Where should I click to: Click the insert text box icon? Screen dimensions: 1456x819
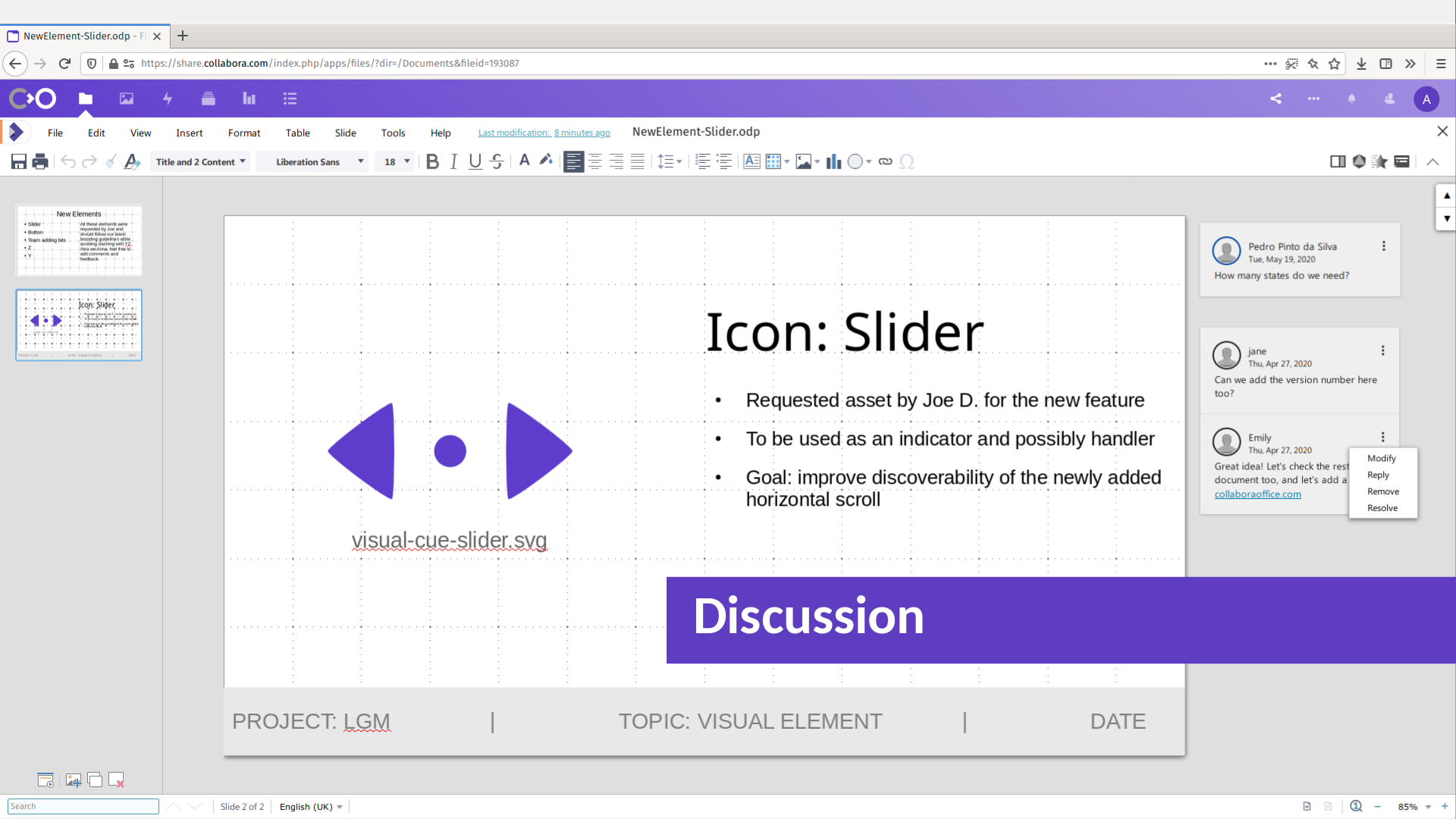752,162
